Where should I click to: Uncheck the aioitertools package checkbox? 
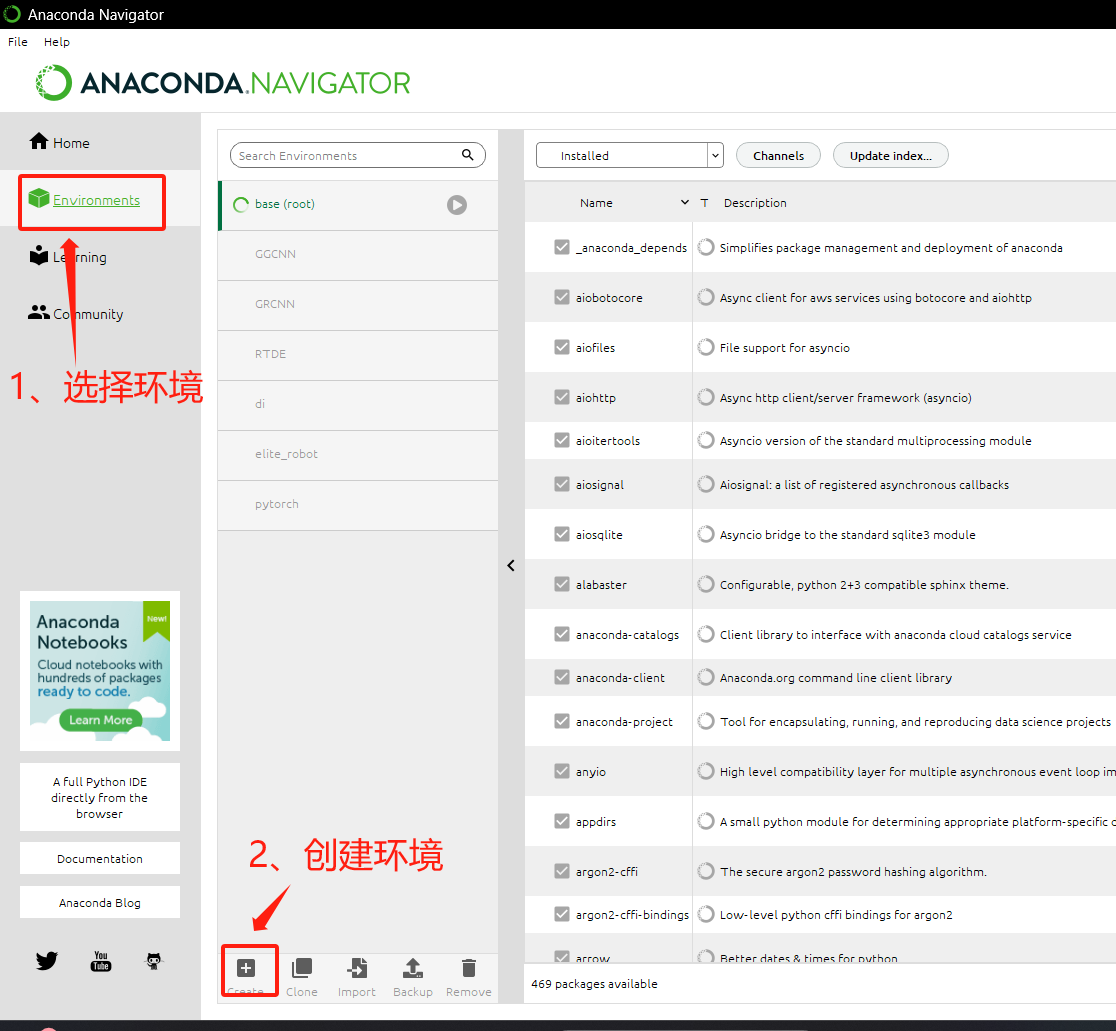click(562, 440)
